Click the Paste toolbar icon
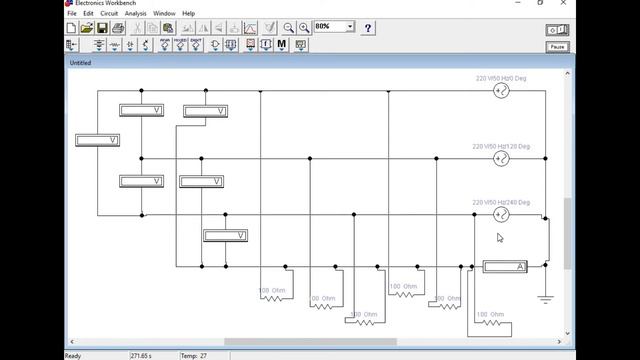This screenshot has width=640, height=360. 168,28
